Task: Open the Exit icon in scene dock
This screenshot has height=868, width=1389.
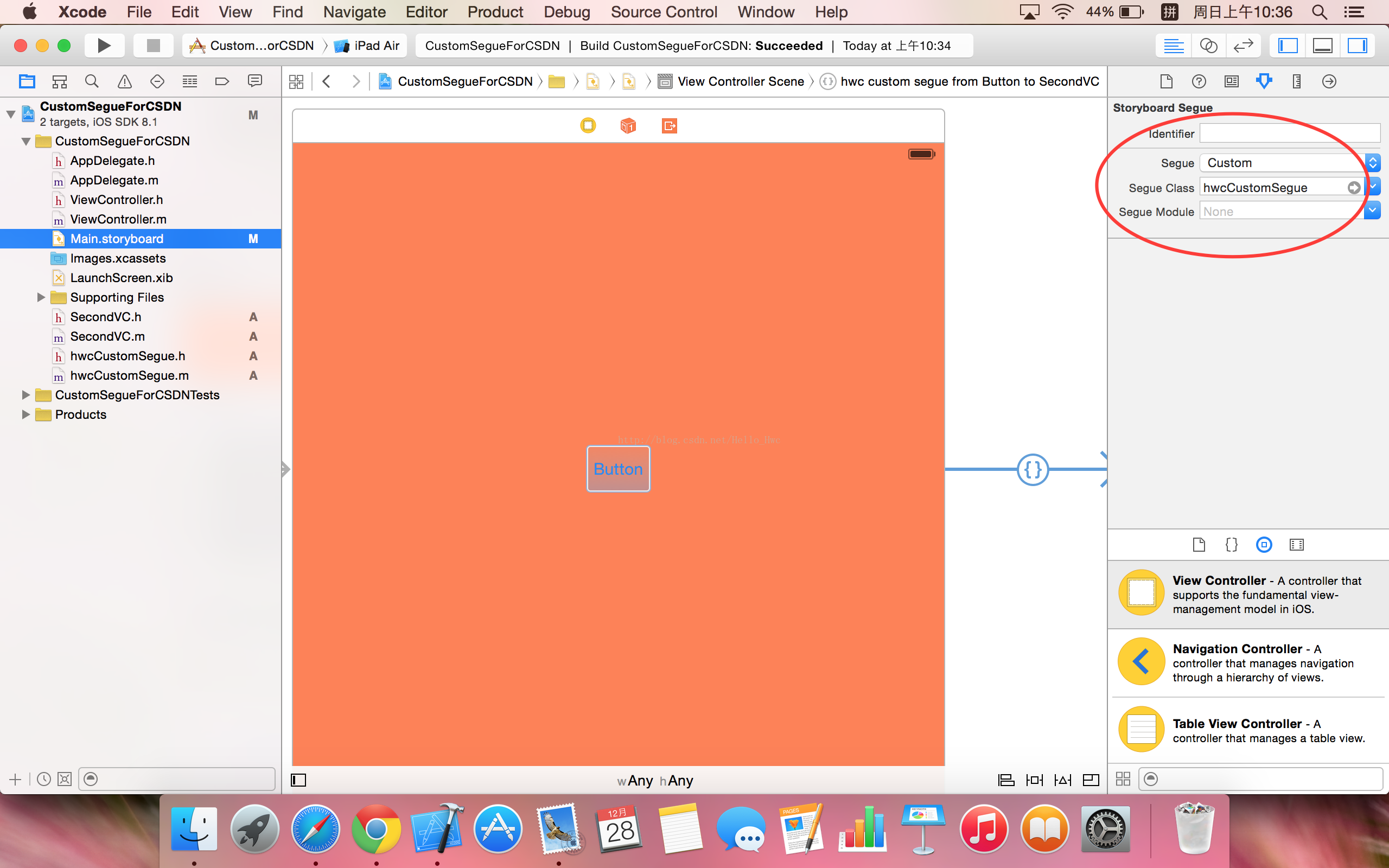Action: (669, 126)
